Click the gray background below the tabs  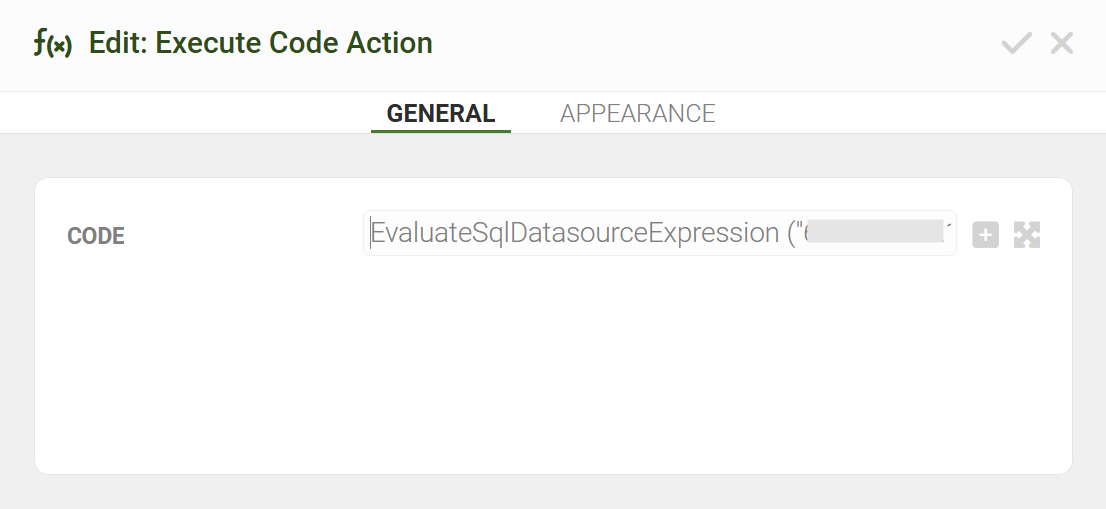(553, 155)
